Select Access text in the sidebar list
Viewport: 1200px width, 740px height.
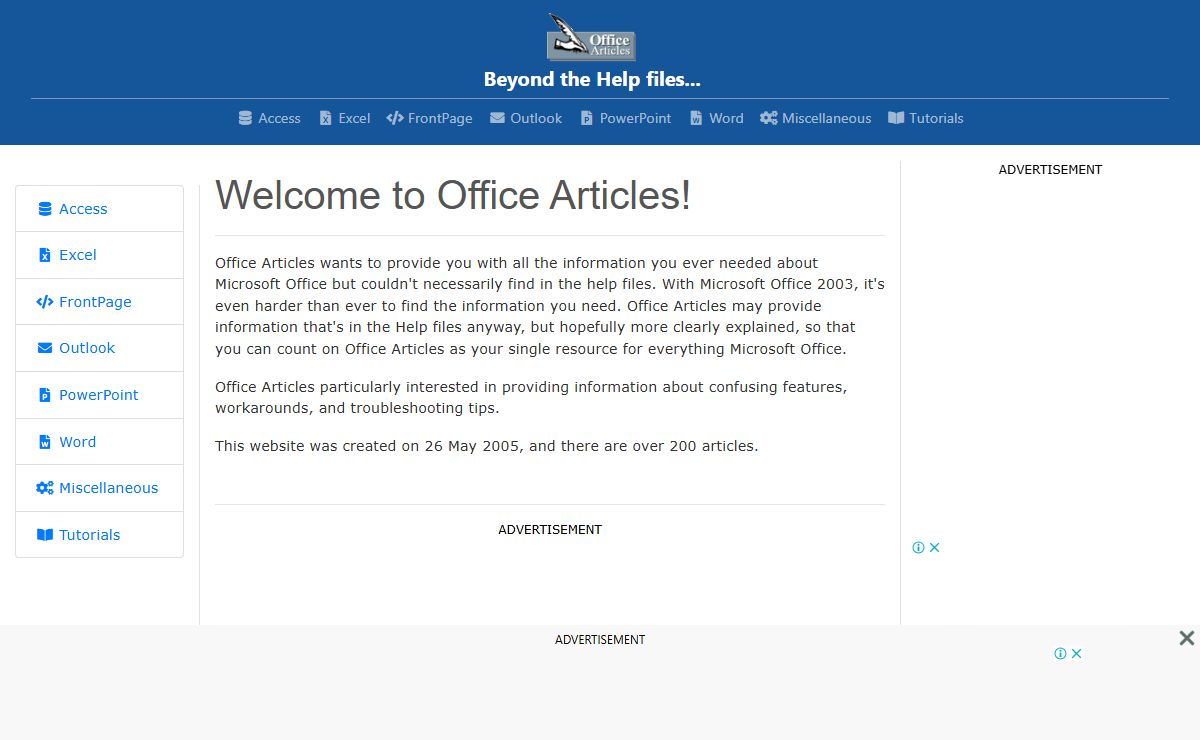(83, 209)
